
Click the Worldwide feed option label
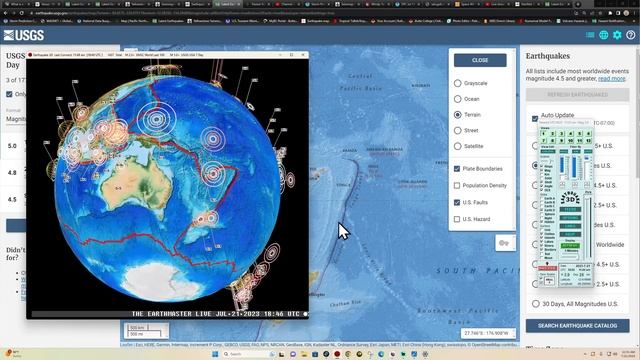pyautogui.click(x=610, y=244)
